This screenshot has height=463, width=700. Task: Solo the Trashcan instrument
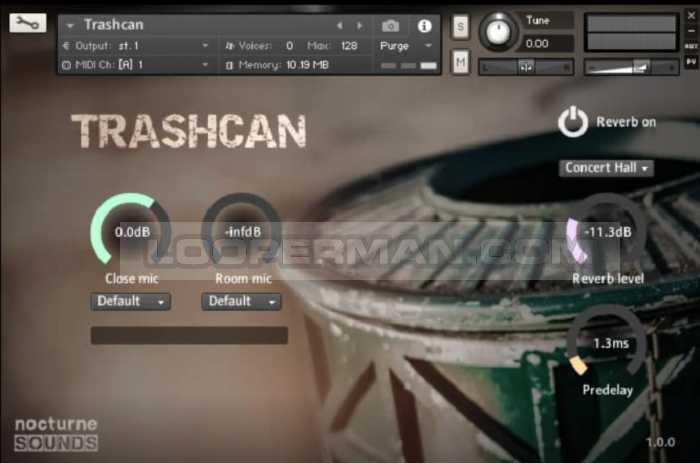tap(460, 27)
